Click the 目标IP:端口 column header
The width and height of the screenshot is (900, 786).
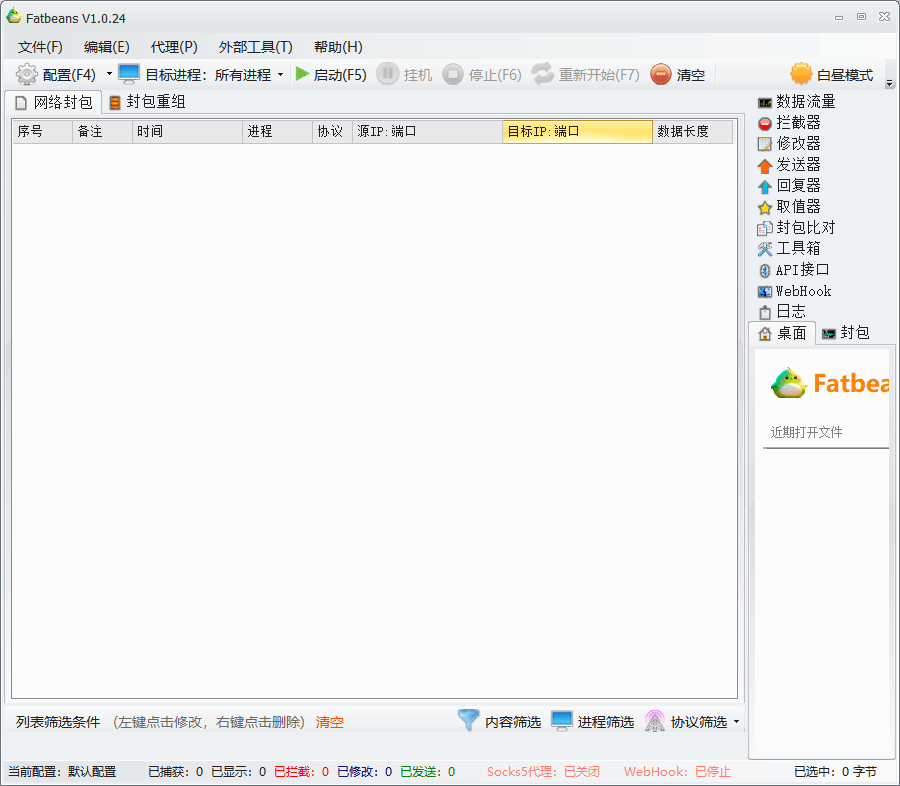click(577, 131)
